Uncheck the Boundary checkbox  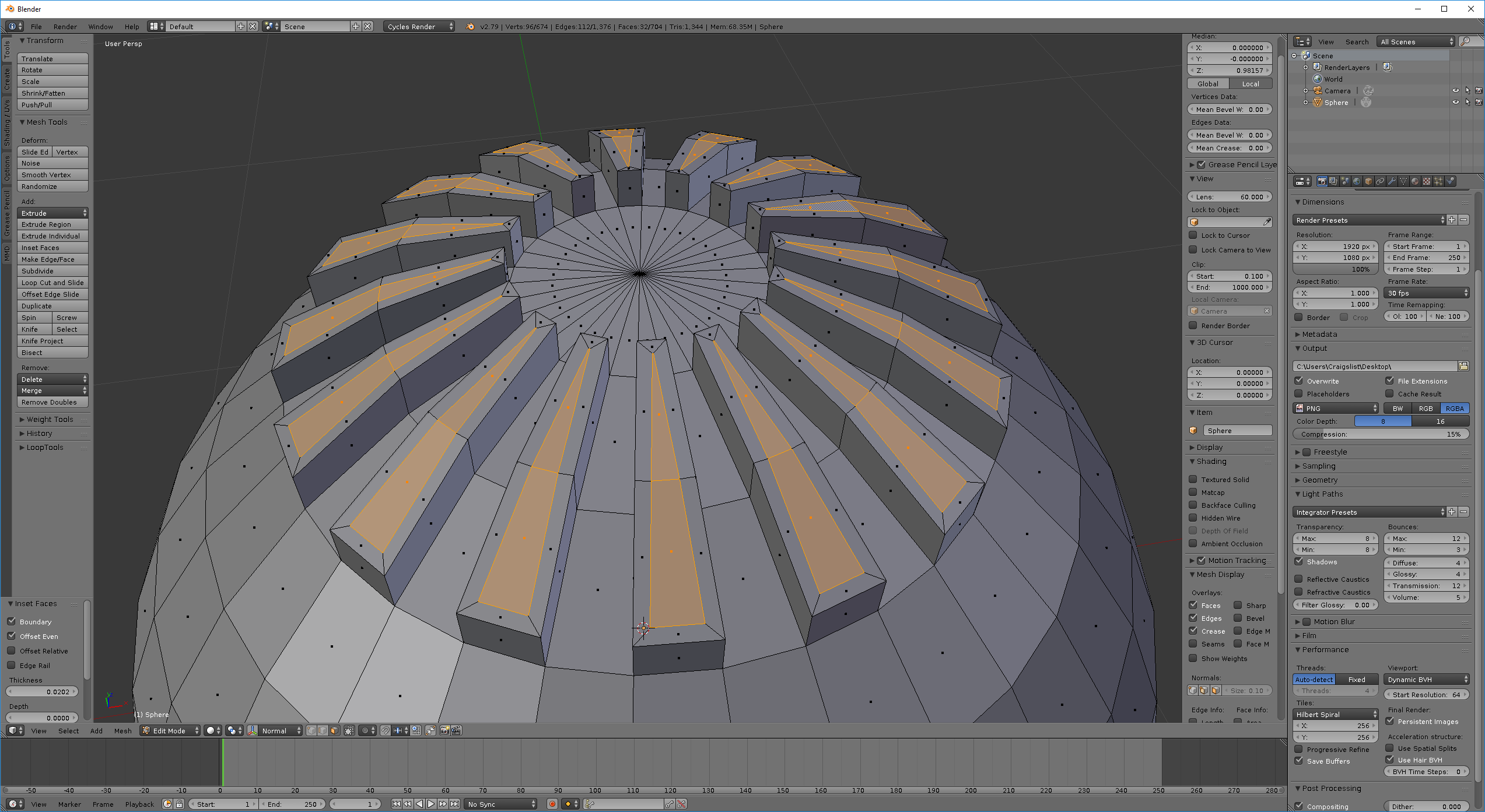11,621
